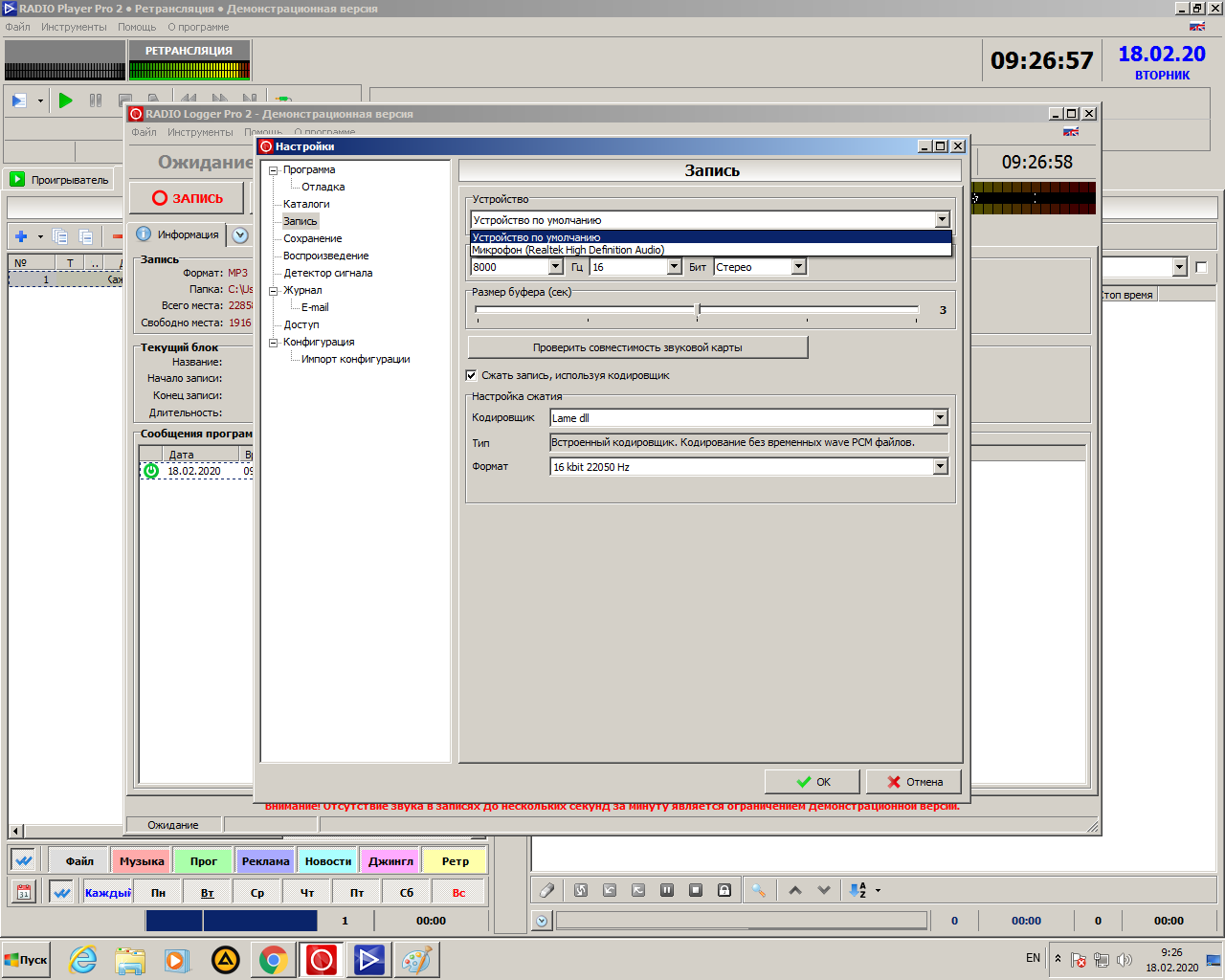Viewport: 1225px width, 980px height.
Task: Click Отмена to cancel settings
Action: (x=914, y=782)
